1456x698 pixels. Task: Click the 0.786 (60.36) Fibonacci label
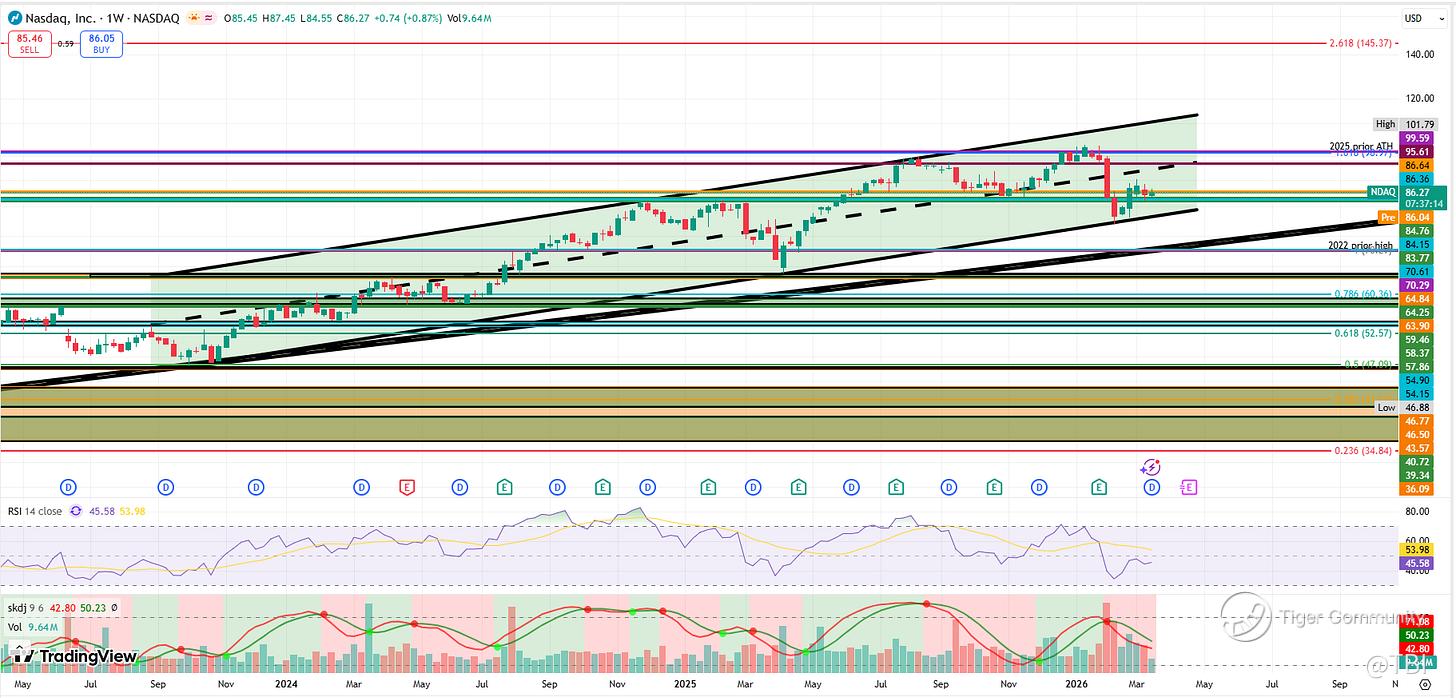(1364, 294)
